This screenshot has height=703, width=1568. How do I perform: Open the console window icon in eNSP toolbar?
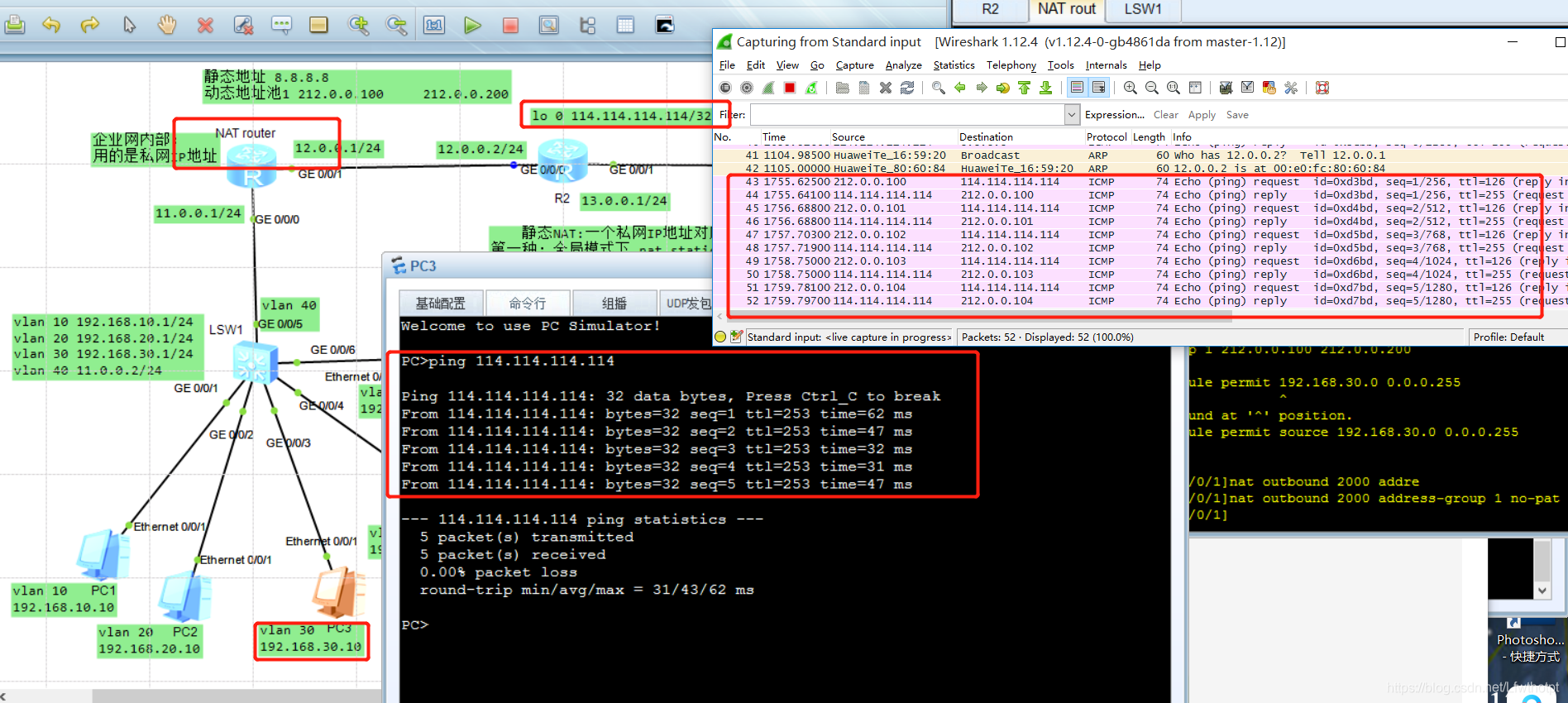(x=665, y=25)
